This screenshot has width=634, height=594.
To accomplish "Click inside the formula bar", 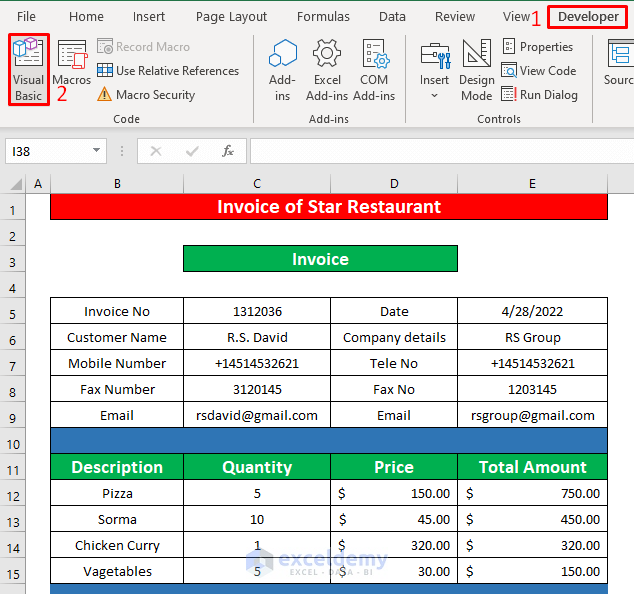I will pyautogui.click(x=440, y=151).
